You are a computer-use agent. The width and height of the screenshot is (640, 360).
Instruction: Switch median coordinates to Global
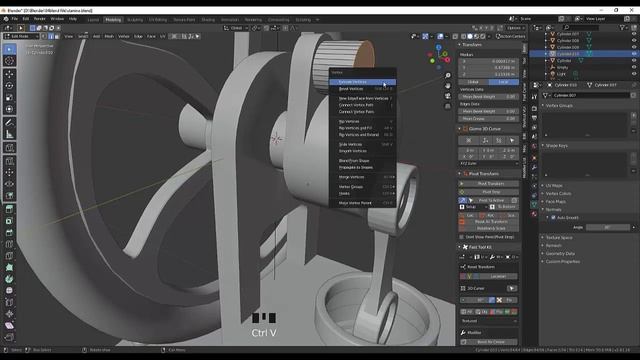(x=473, y=82)
